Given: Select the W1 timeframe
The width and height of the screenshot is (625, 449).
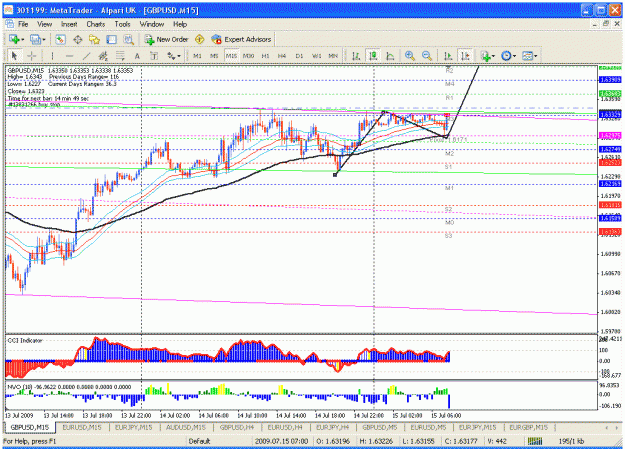Looking at the screenshot, I should (x=316, y=56).
